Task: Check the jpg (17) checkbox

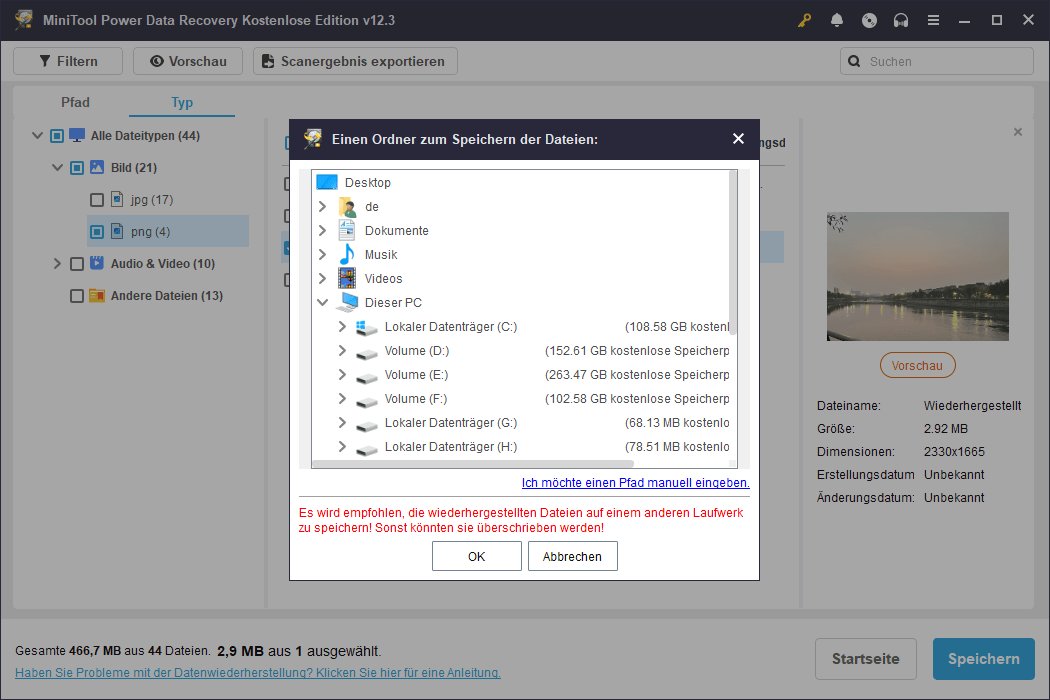Action: point(97,200)
